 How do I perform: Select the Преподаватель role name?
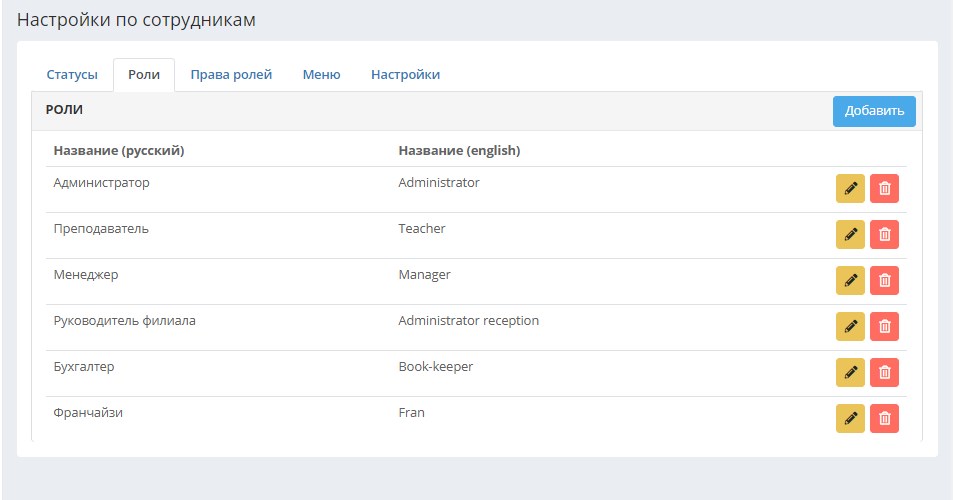click(x=101, y=229)
